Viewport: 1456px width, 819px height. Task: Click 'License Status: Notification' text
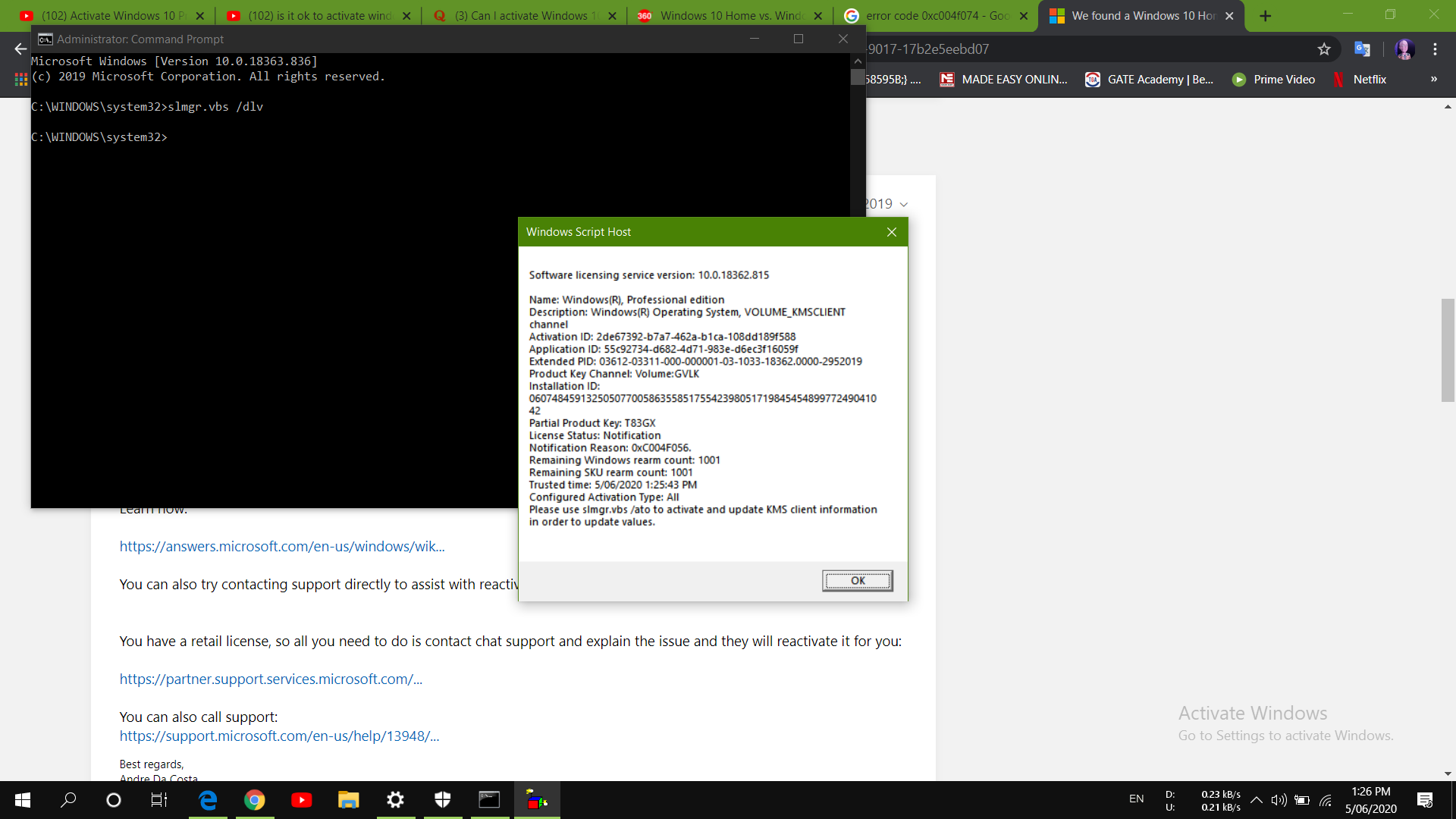pos(595,435)
